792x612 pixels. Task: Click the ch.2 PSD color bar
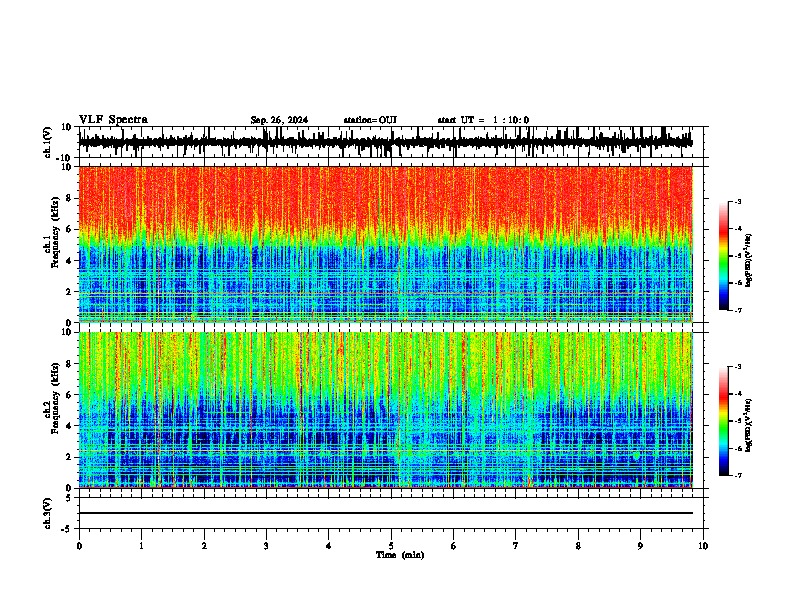(x=723, y=421)
